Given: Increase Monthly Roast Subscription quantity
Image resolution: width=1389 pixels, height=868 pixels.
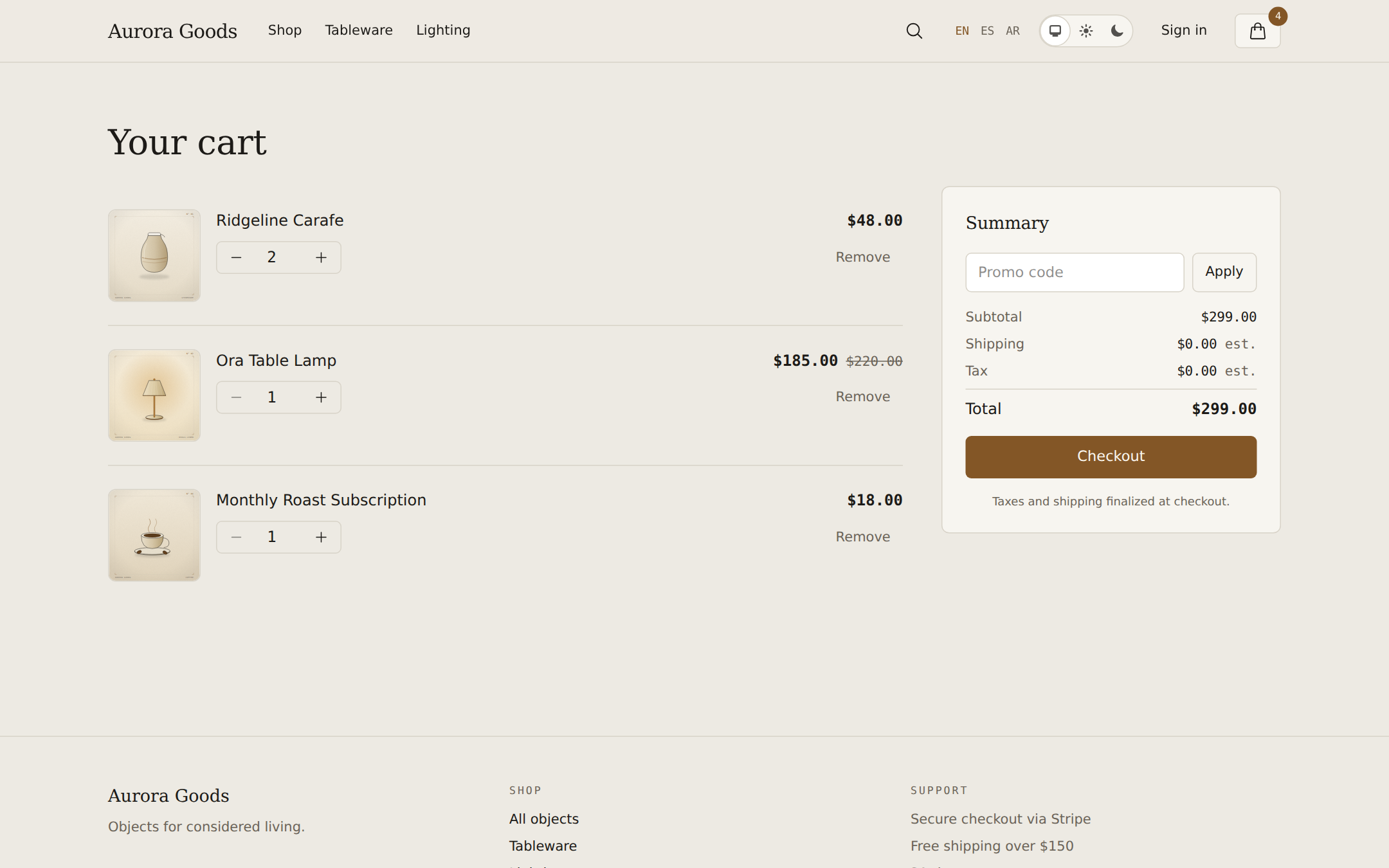Looking at the screenshot, I should coord(321,537).
